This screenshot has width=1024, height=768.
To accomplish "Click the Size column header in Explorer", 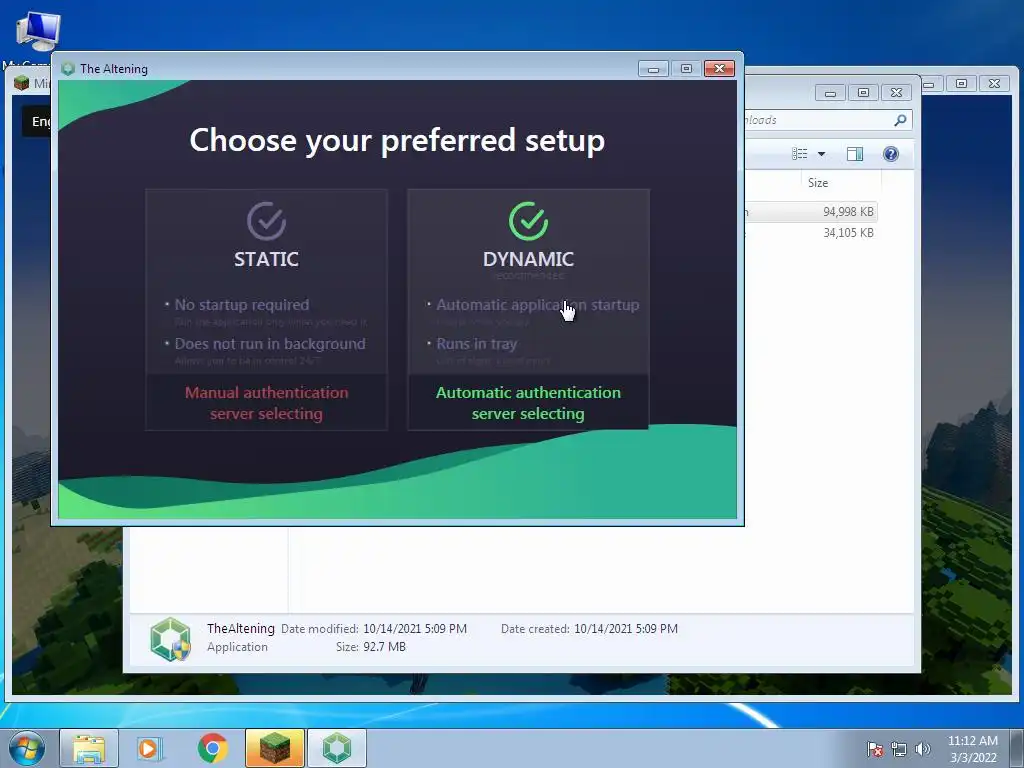I will click(818, 183).
